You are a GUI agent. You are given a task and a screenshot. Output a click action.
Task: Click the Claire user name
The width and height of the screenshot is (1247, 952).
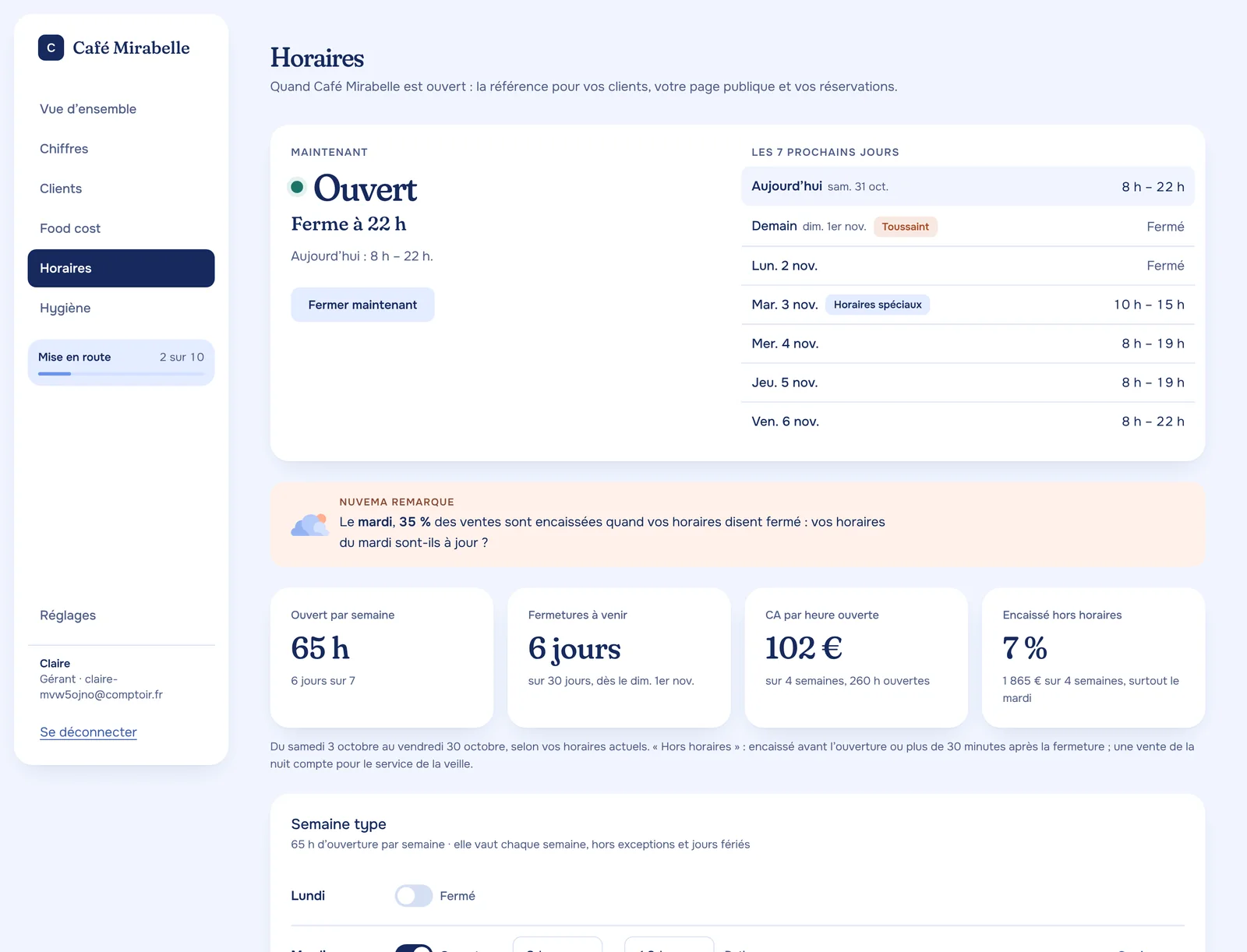pos(55,664)
